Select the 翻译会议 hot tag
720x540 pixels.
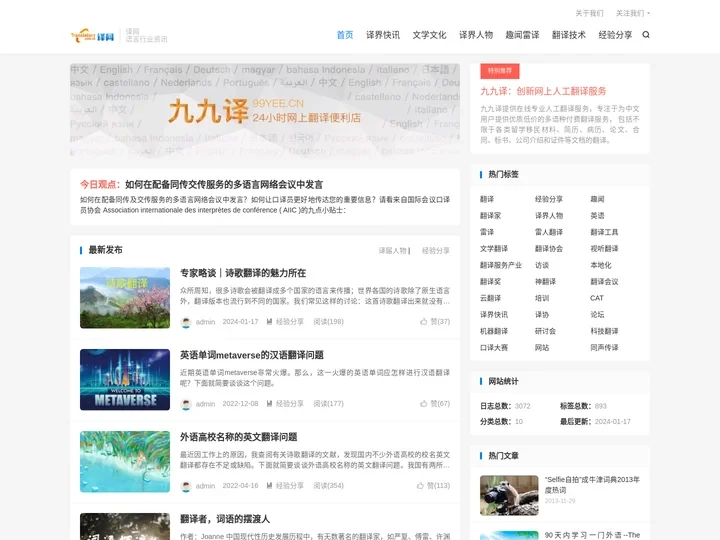pyautogui.click(x=604, y=281)
